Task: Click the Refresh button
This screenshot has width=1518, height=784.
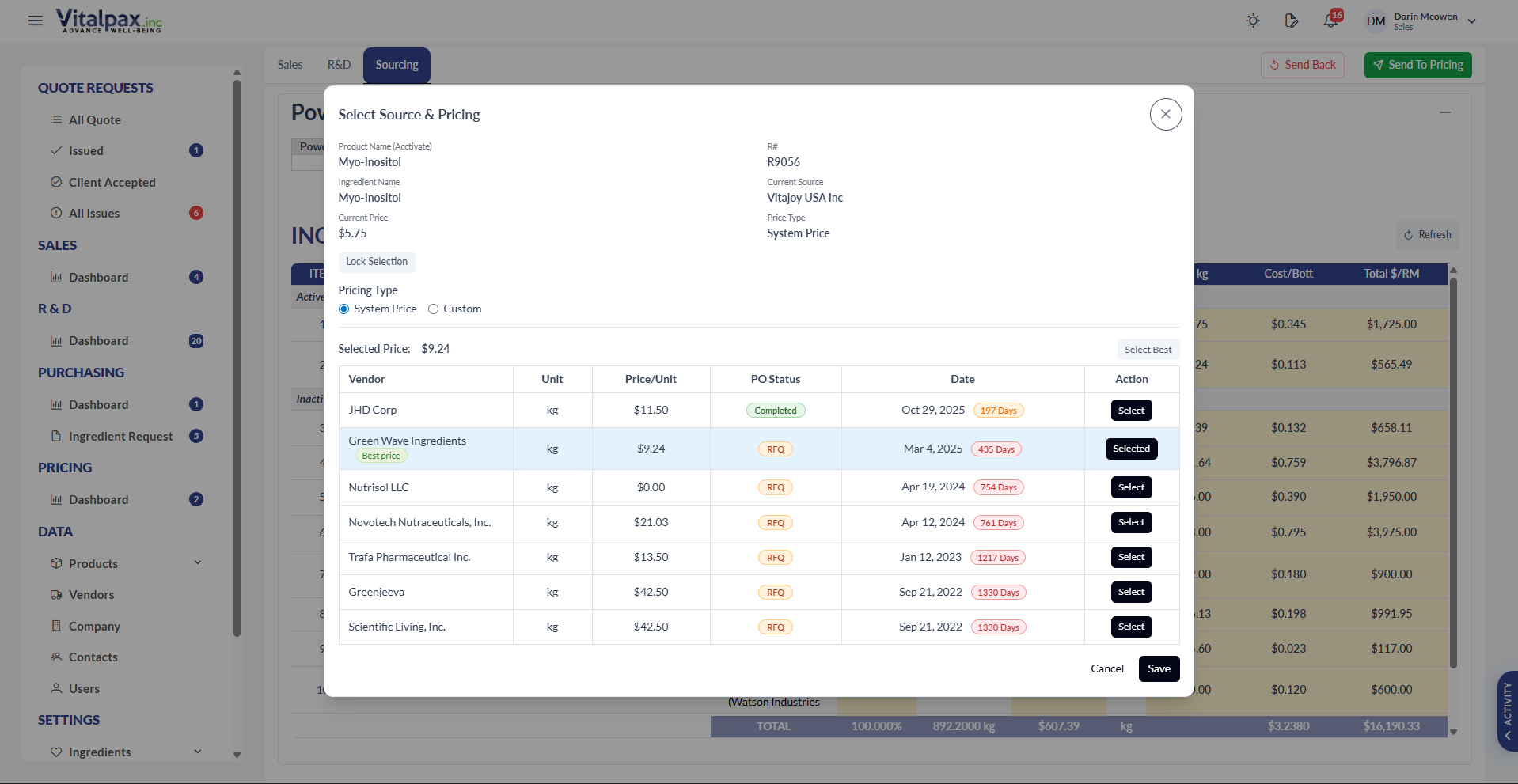Action: 1427,235
